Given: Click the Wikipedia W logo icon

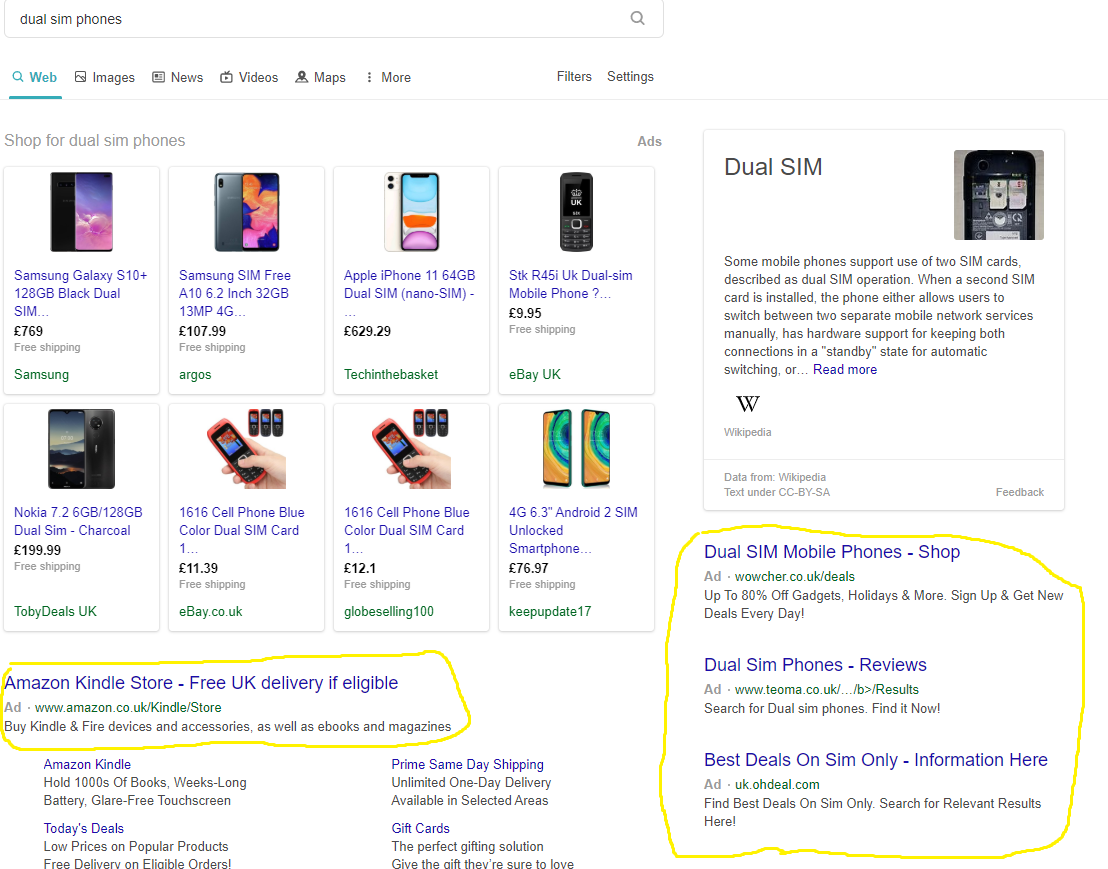Looking at the screenshot, I should [748, 403].
